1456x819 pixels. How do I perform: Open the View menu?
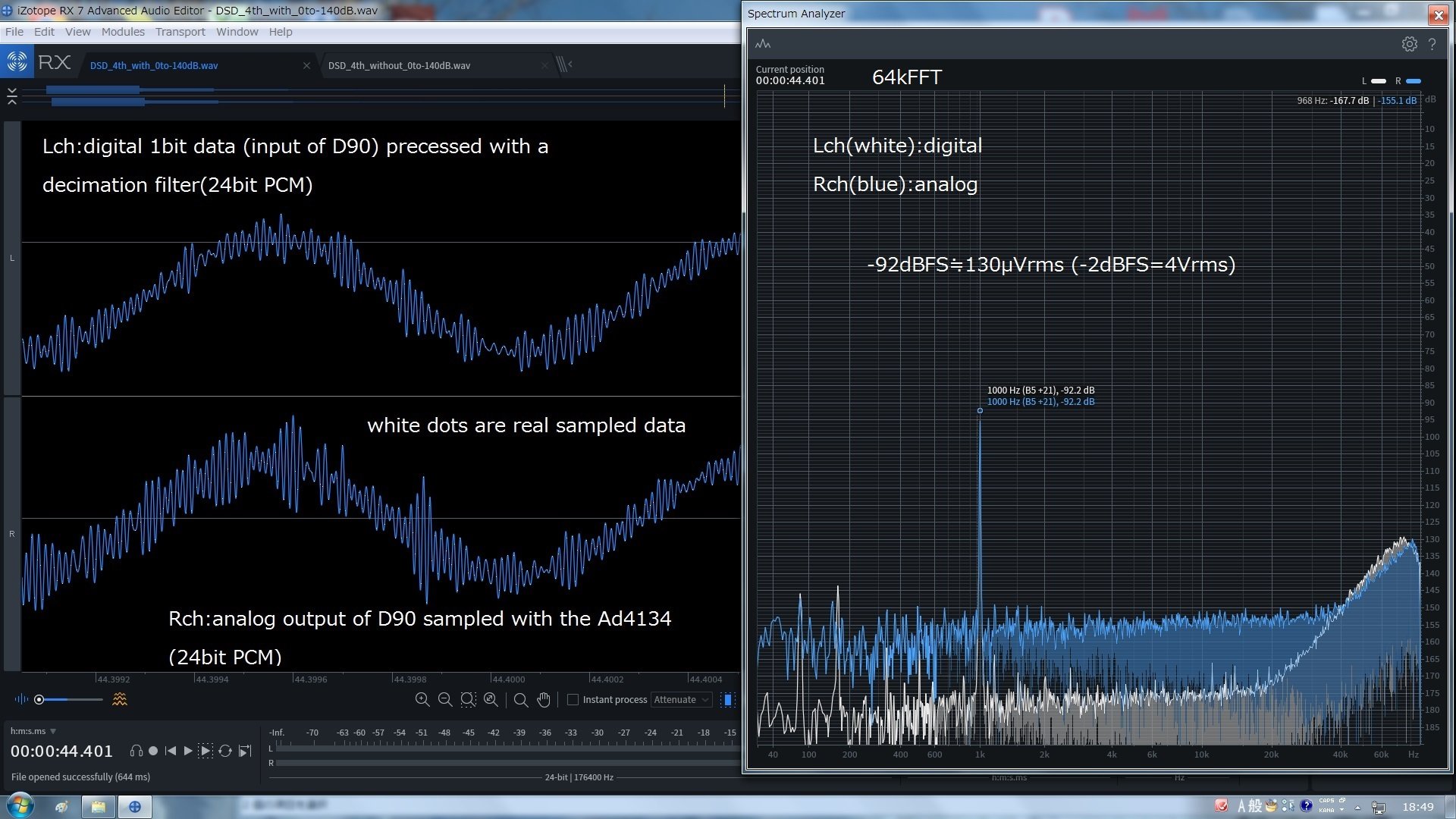pyautogui.click(x=77, y=32)
